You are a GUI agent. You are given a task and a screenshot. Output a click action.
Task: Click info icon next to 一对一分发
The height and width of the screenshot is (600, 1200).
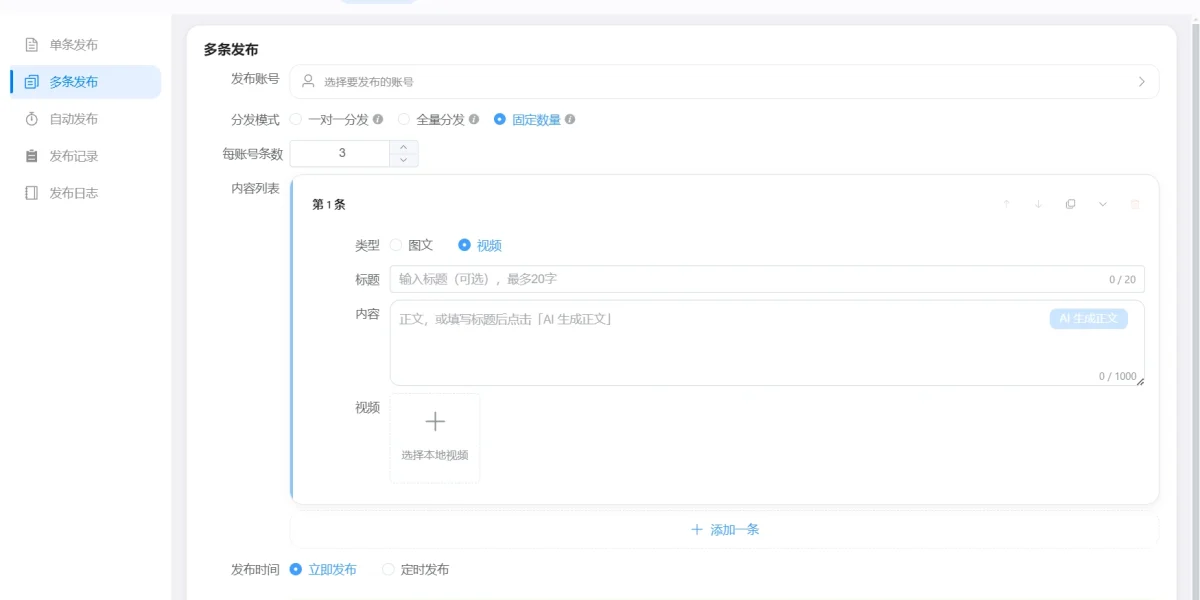378,119
